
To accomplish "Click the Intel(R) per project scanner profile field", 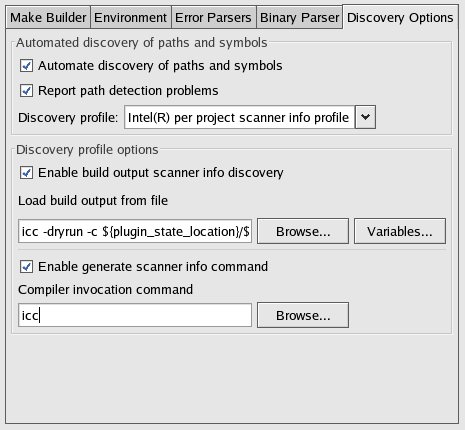I will [x=239, y=117].
